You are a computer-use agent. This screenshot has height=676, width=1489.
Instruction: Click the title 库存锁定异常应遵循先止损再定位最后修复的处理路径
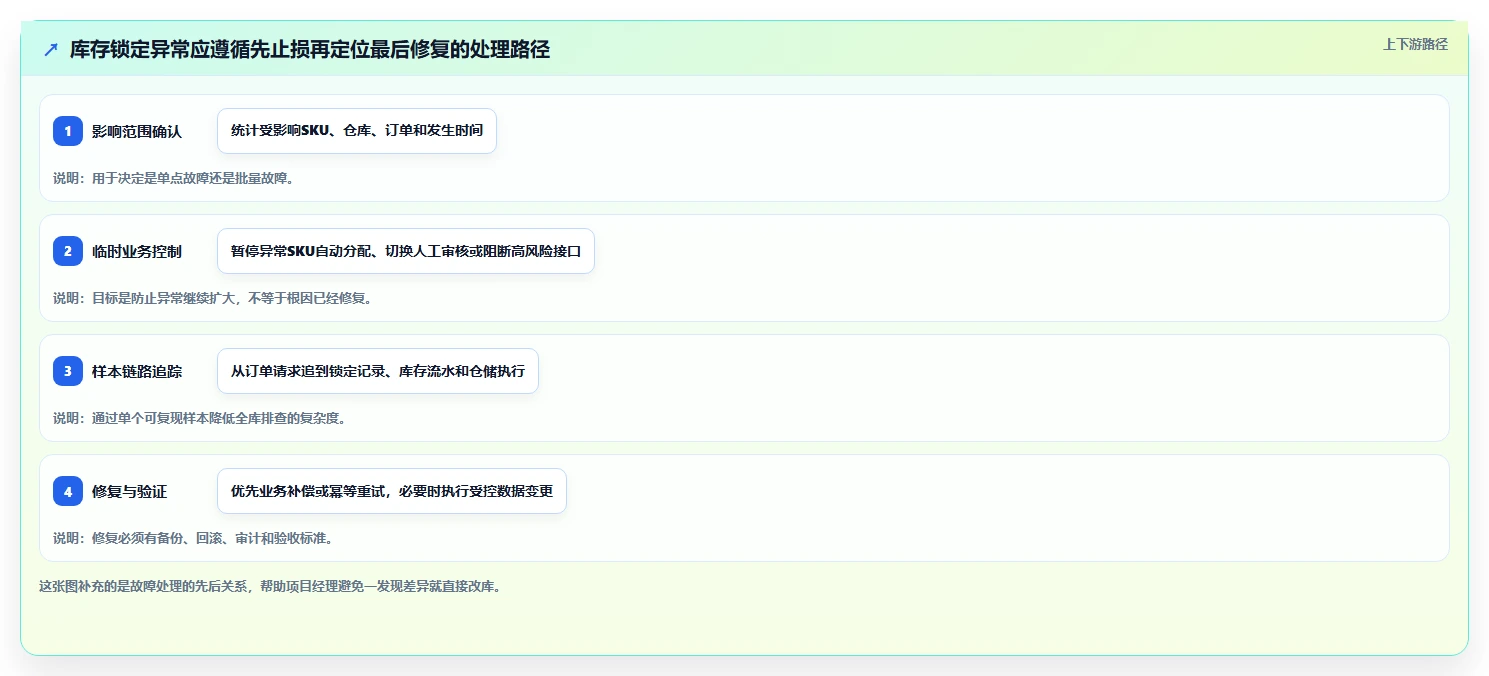[x=310, y=50]
